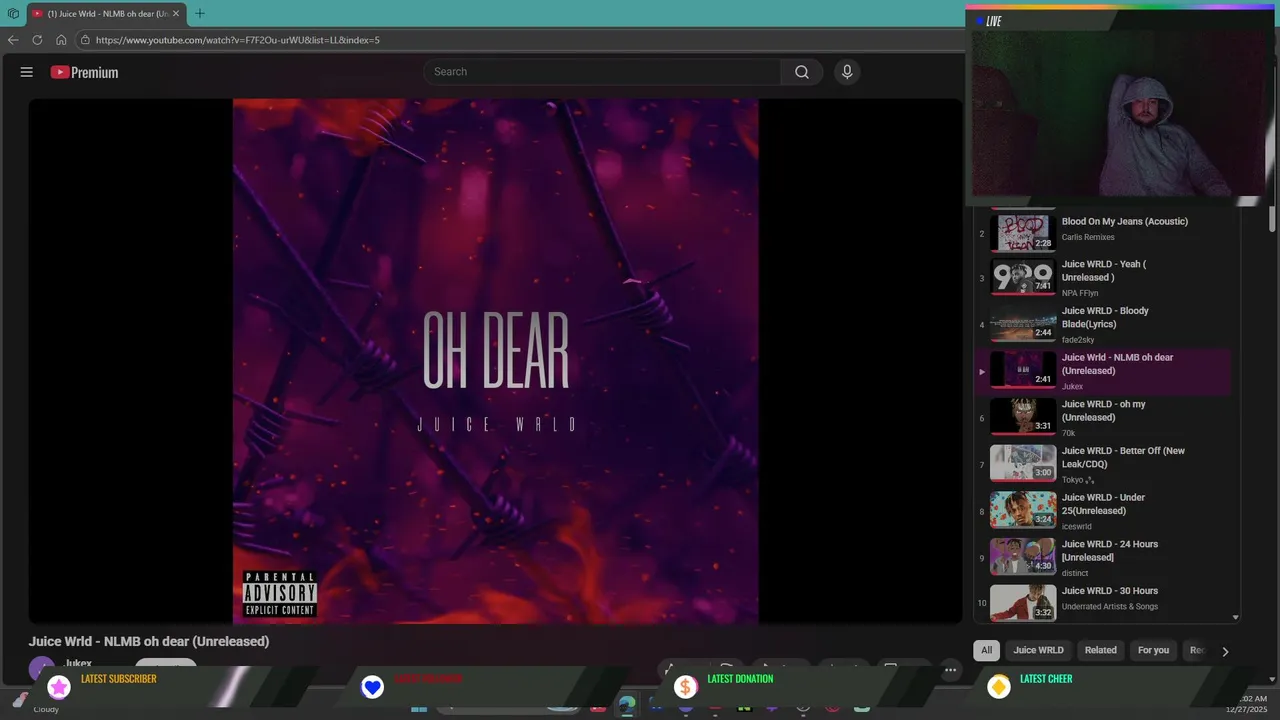Image resolution: width=1280 pixels, height=720 pixels.
Task: Open 'Juice WRLD - Under 25(Unreleased)' title
Action: 1103,504
